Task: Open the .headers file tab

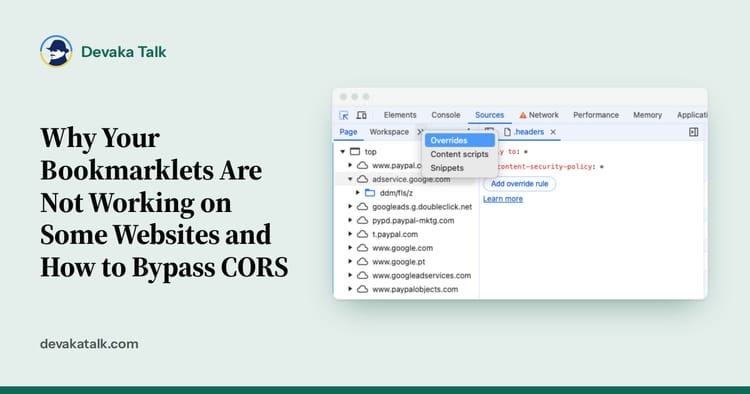Action: (x=529, y=132)
